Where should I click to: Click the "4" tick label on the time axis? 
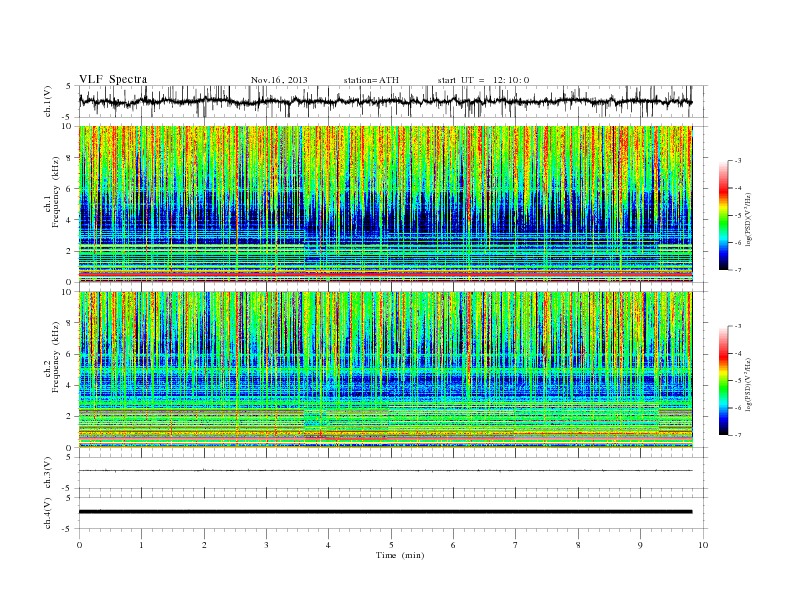329,545
